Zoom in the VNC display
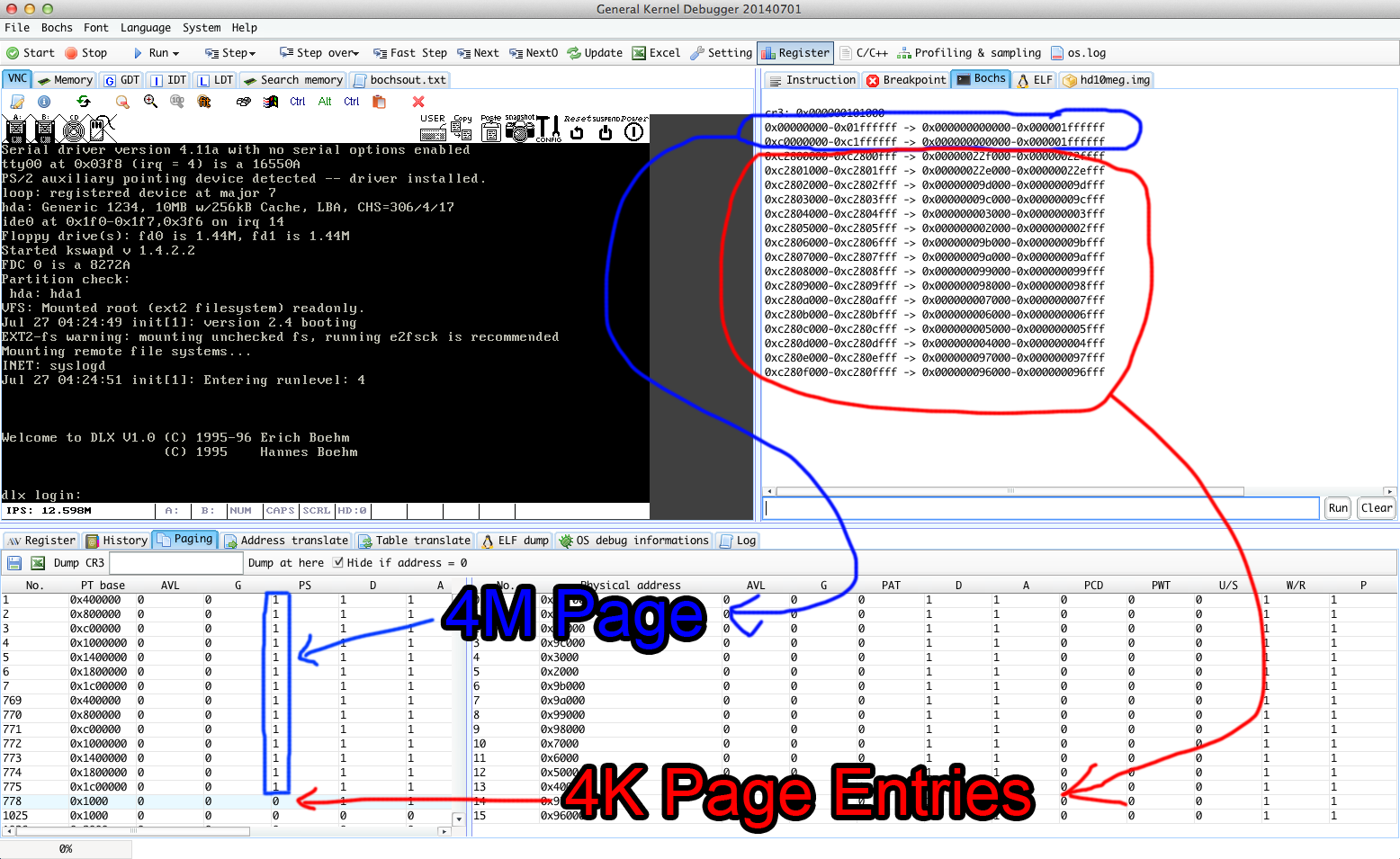1400x859 pixels. tap(150, 102)
